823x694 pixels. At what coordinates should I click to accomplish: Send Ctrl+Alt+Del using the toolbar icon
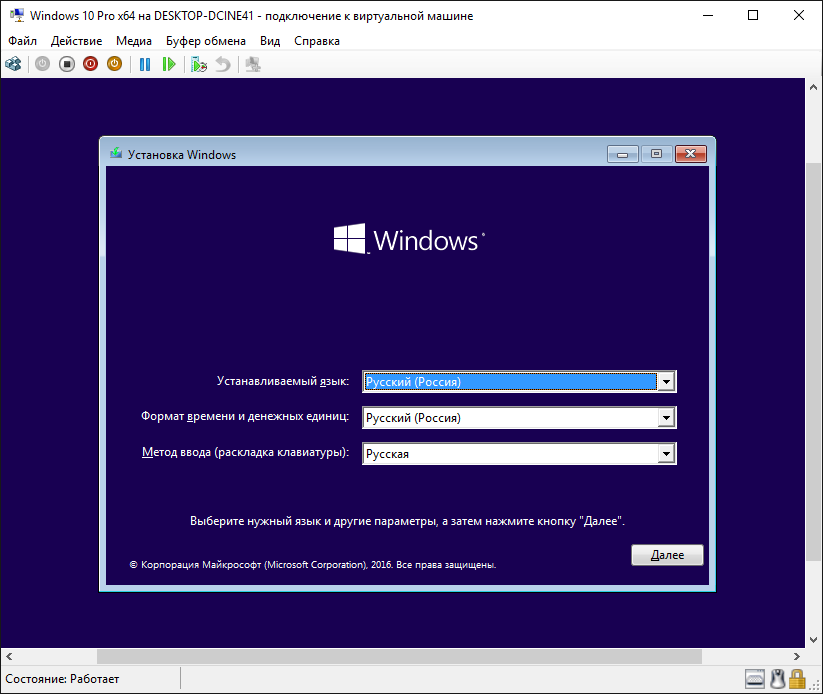click(13, 64)
